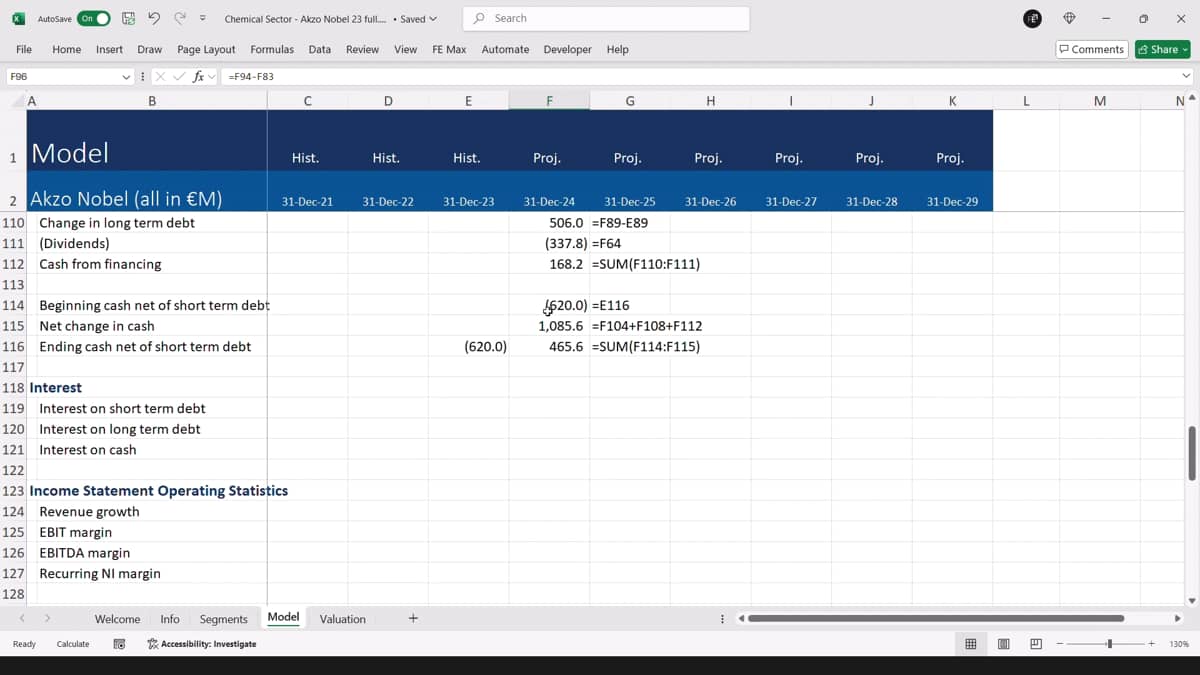Undo the last action

pos(154,18)
